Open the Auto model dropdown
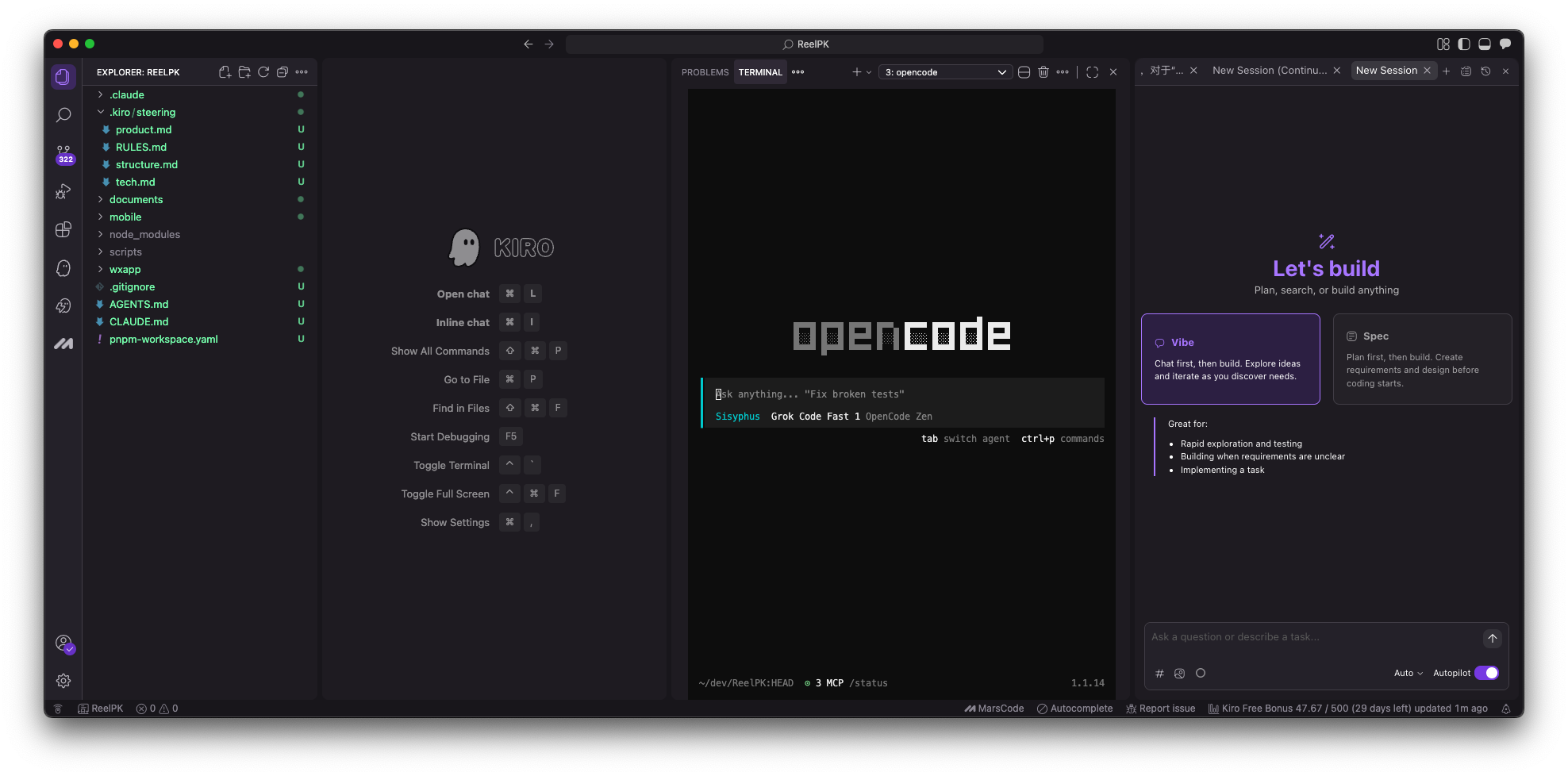This screenshot has width=1568, height=776. [x=1408, y=673]
